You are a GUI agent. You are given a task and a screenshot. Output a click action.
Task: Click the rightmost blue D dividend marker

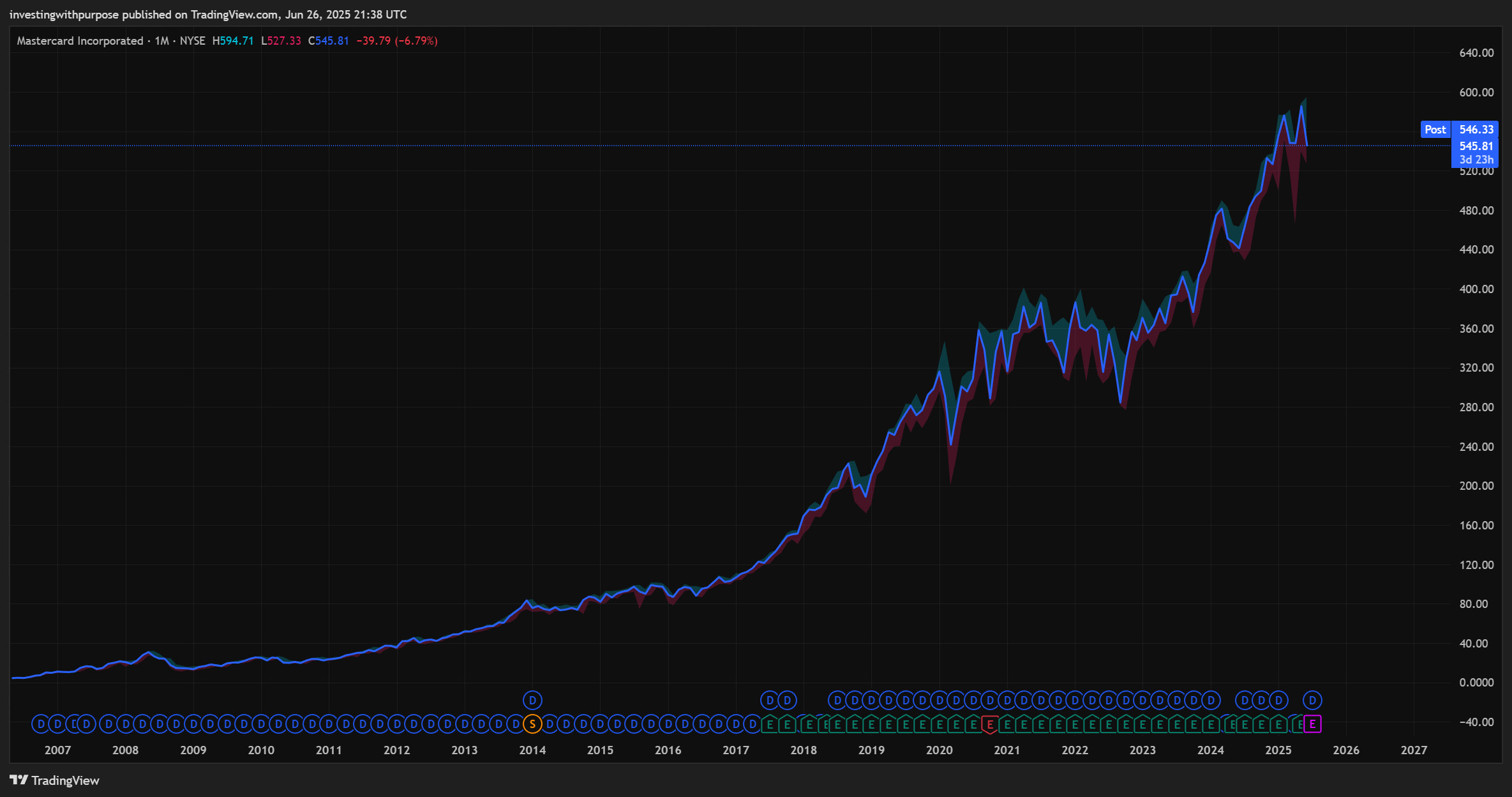(x=1312, y=701)
